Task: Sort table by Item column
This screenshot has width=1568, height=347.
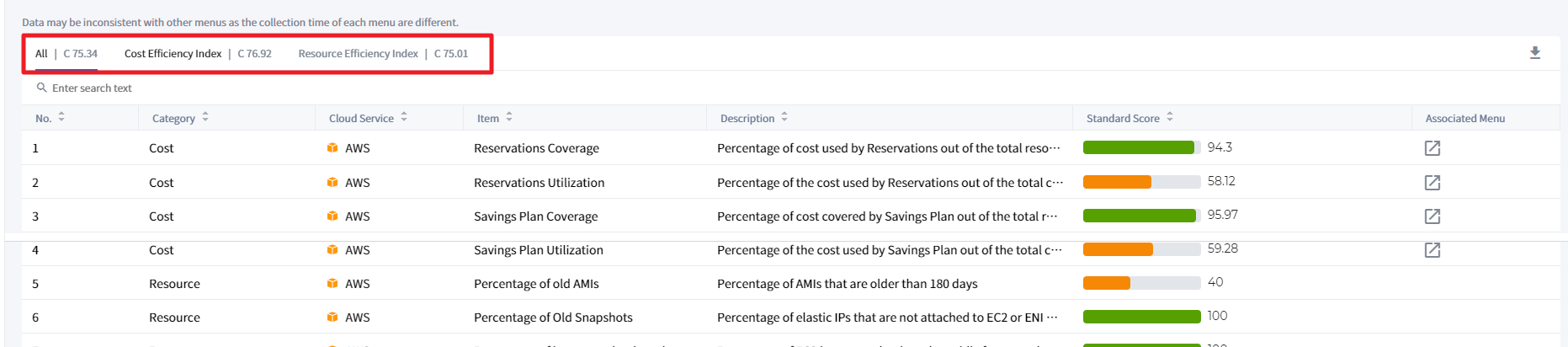Action: (509, 118)
